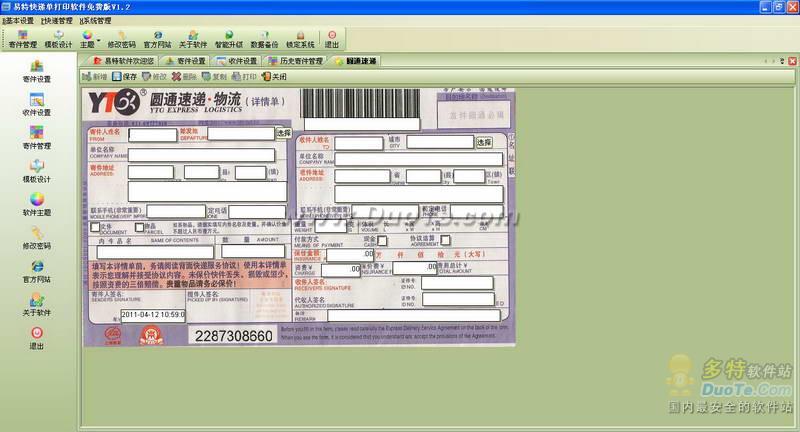This screenshot has height=432, width=800.
Task: Open 官方网站 in the top toolbar
Action: tap(158, 39)
